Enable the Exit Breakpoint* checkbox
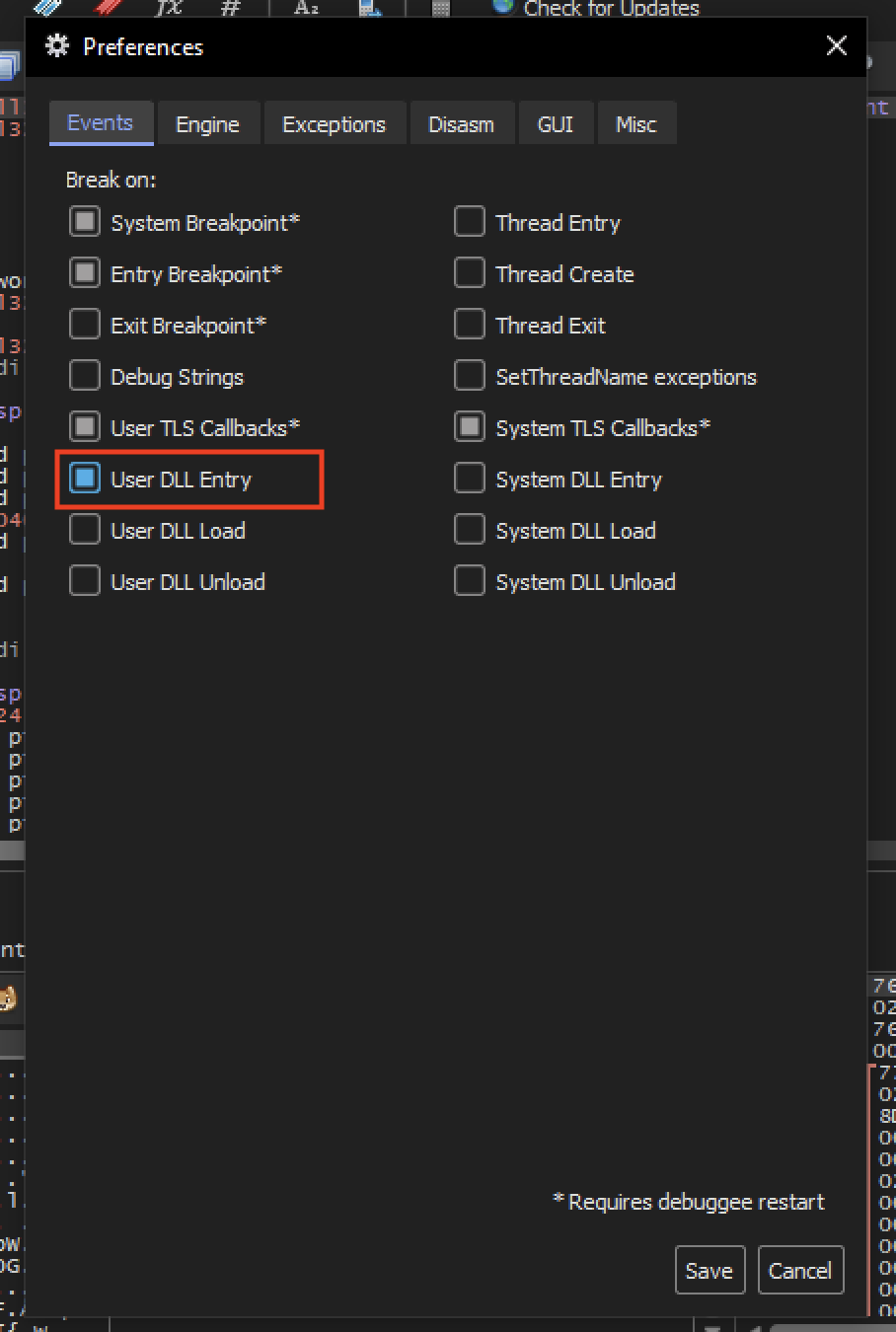The image size is (896, 1332). (x=85, y=325)
